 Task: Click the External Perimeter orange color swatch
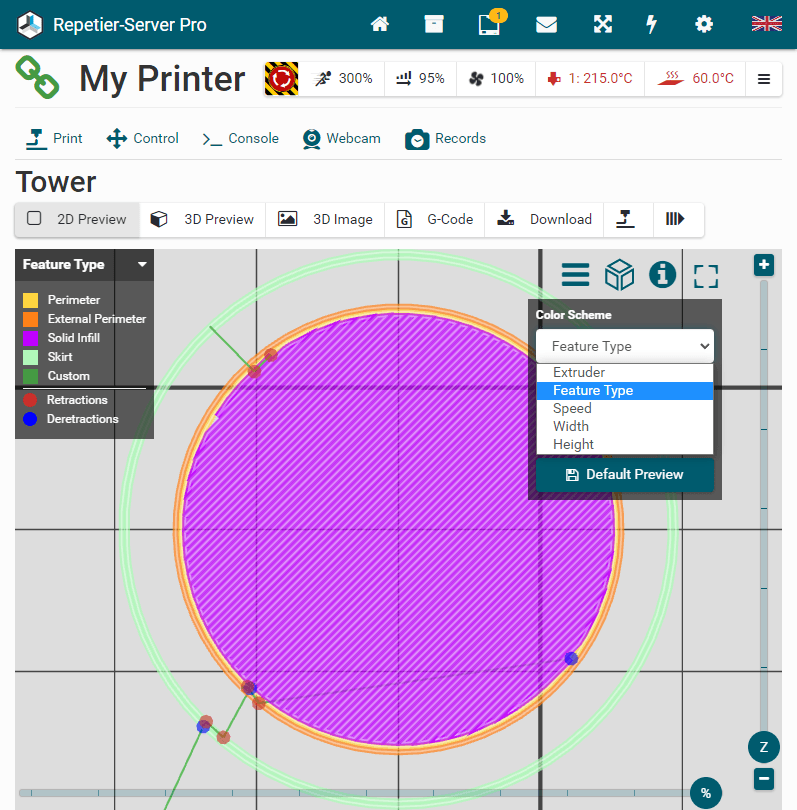click(x=31, y=319)
